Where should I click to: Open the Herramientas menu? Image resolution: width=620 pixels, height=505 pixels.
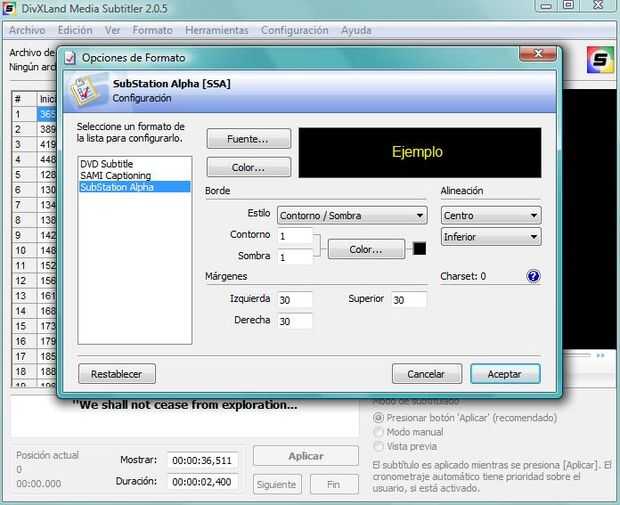coord(217,30)
